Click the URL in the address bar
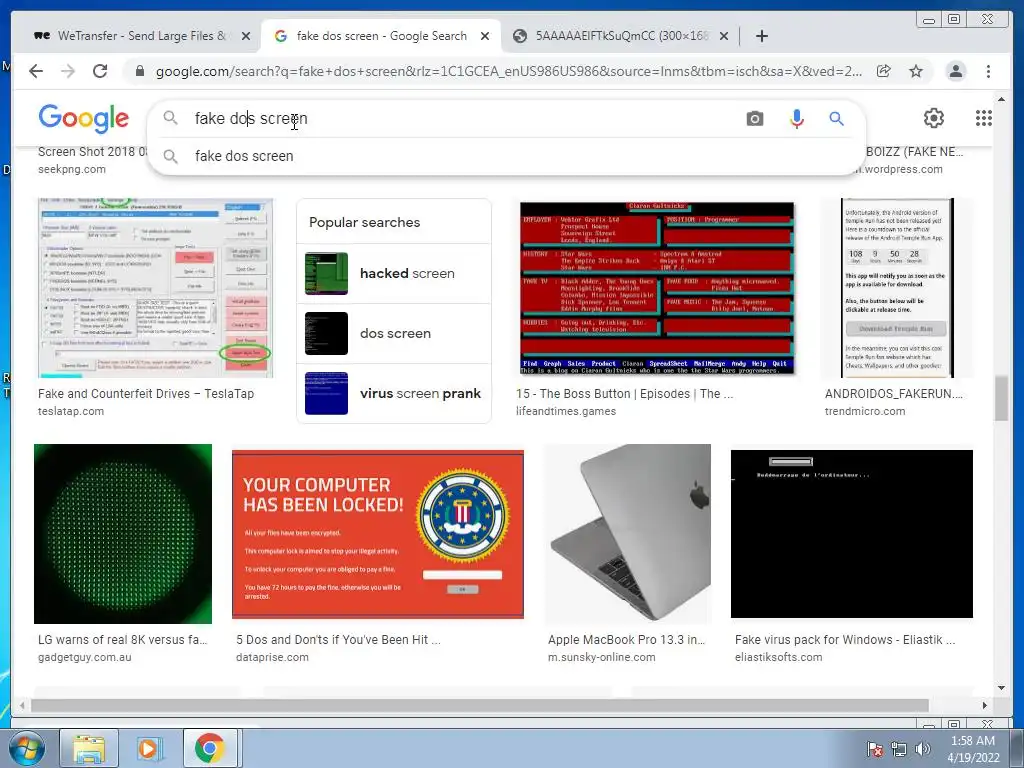This screenshot has height=768, width=1024. (x=509, y=71)
